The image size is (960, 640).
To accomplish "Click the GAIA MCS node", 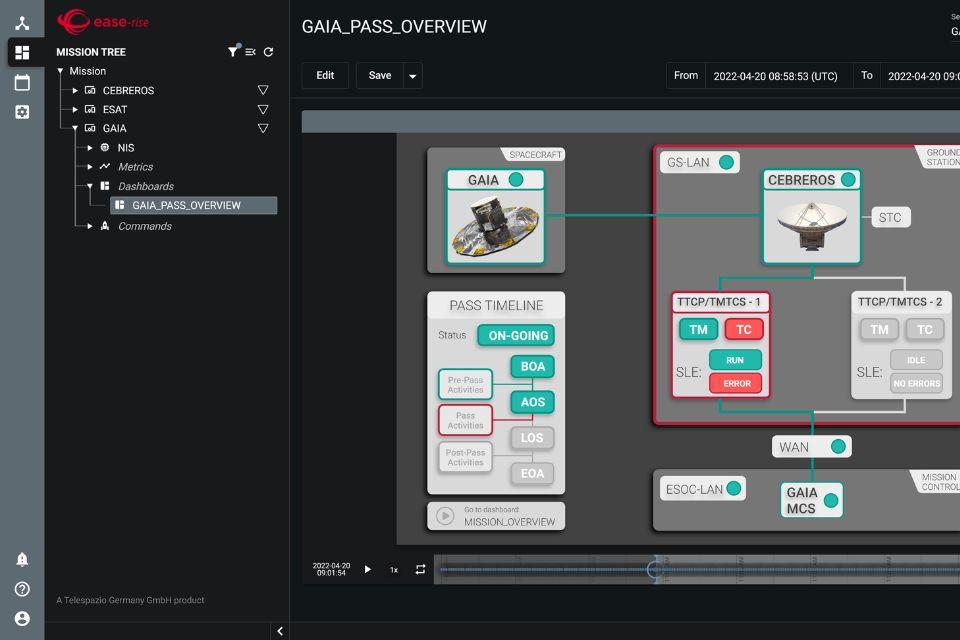I will pos(812,500).
